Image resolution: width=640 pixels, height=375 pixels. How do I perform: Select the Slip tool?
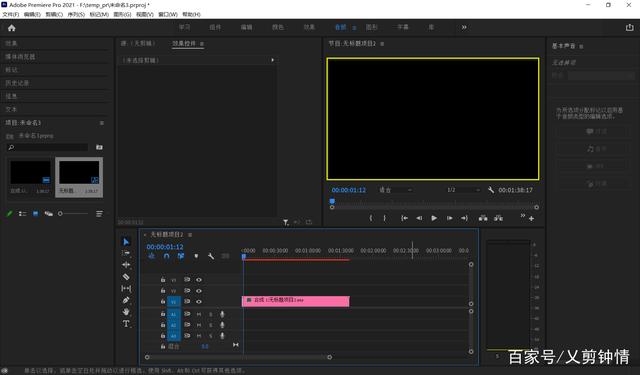[126, 288]
